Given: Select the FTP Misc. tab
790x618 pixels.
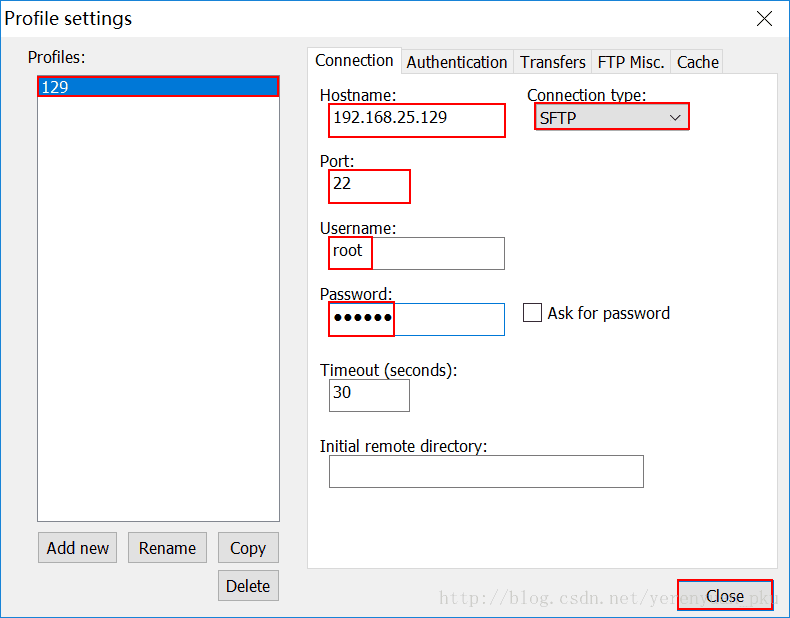Looking at the screenshot, I should tap(630, 62).
